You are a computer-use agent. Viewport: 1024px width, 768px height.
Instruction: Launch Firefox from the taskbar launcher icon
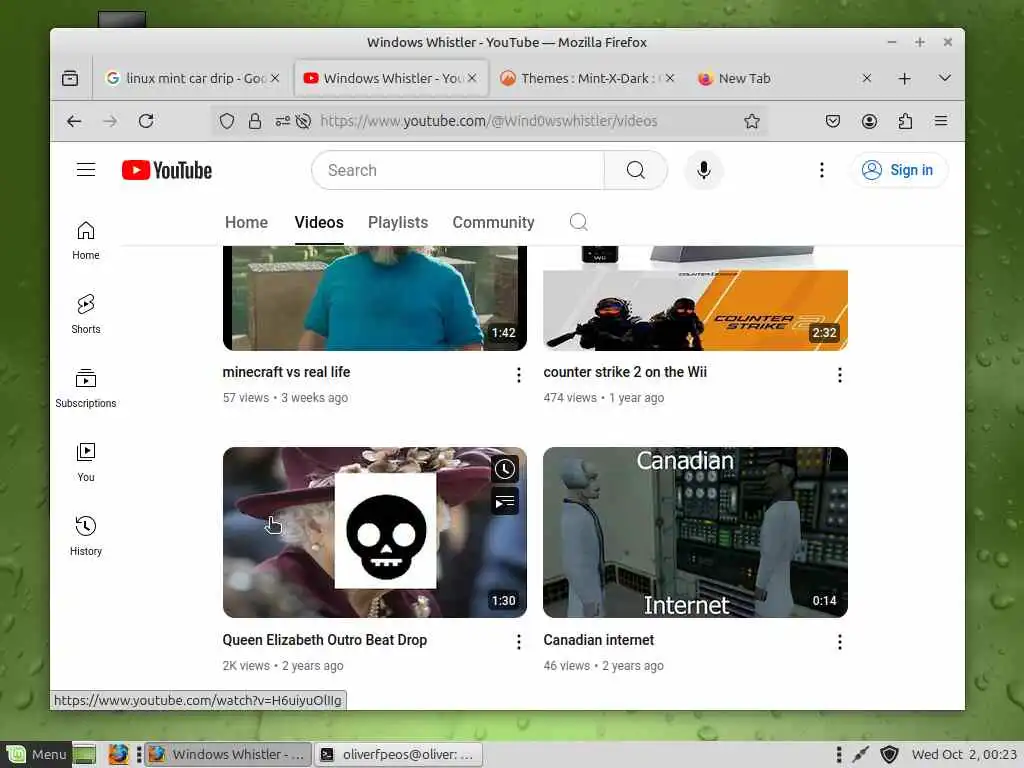pyautogui.click(x=118, y=754)
